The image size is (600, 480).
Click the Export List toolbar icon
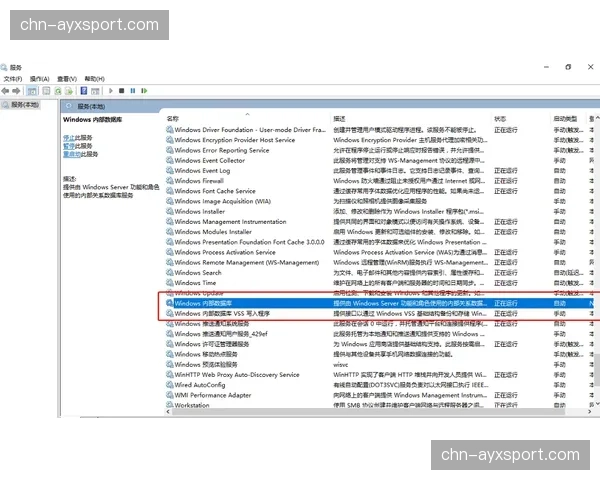69,91
